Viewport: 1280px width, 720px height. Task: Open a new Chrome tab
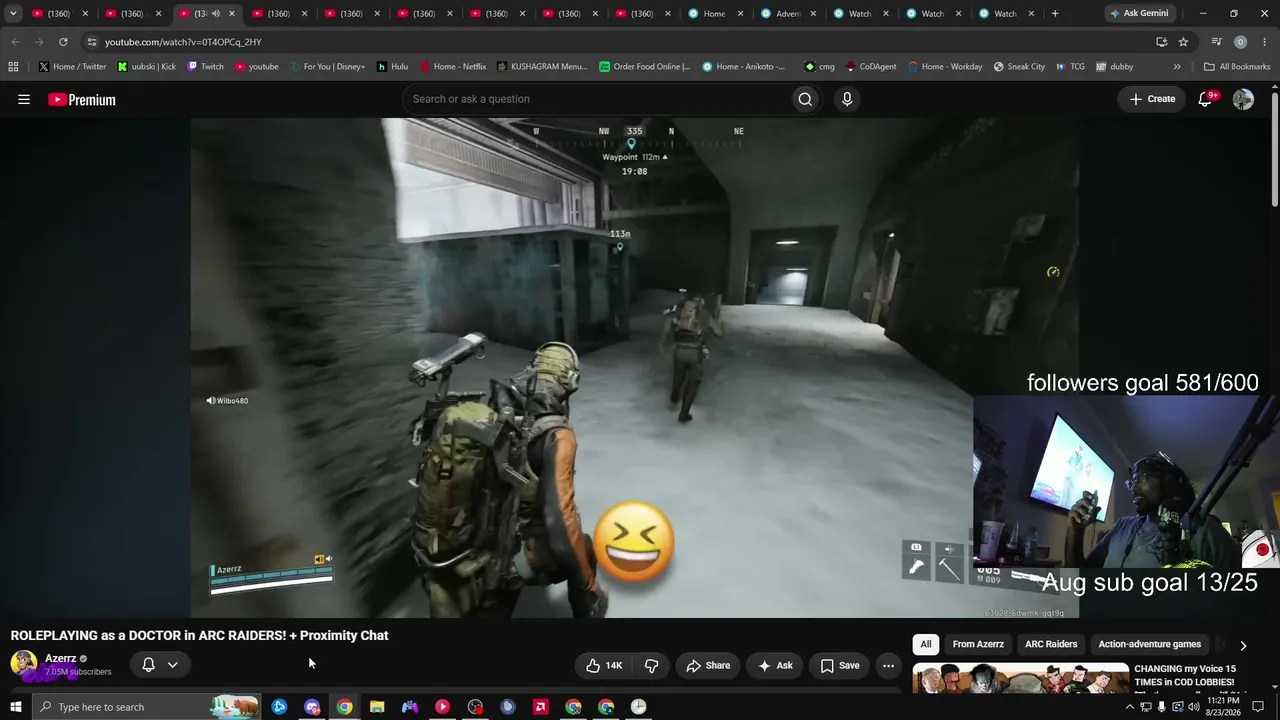coord(1055,13)
